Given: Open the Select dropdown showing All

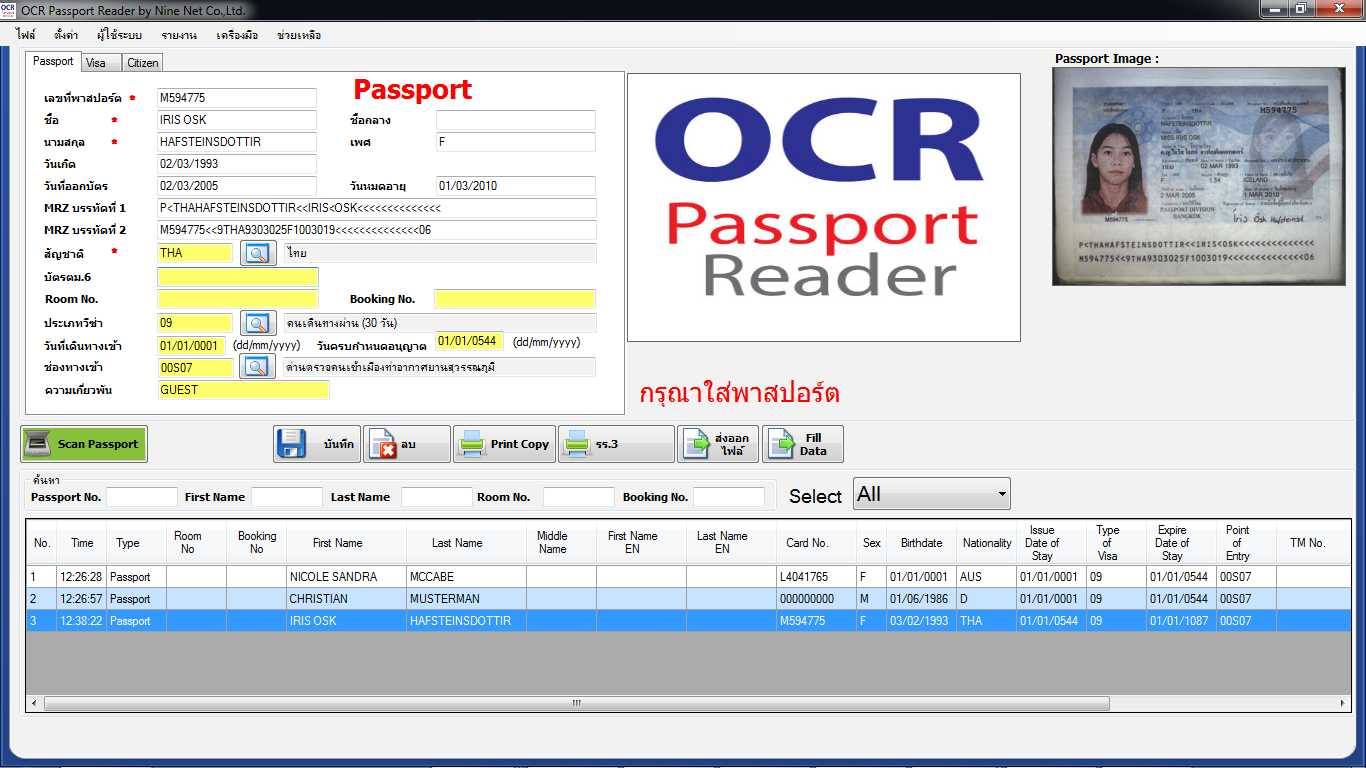Looking at the screenshot, I should tap(931, 494).
